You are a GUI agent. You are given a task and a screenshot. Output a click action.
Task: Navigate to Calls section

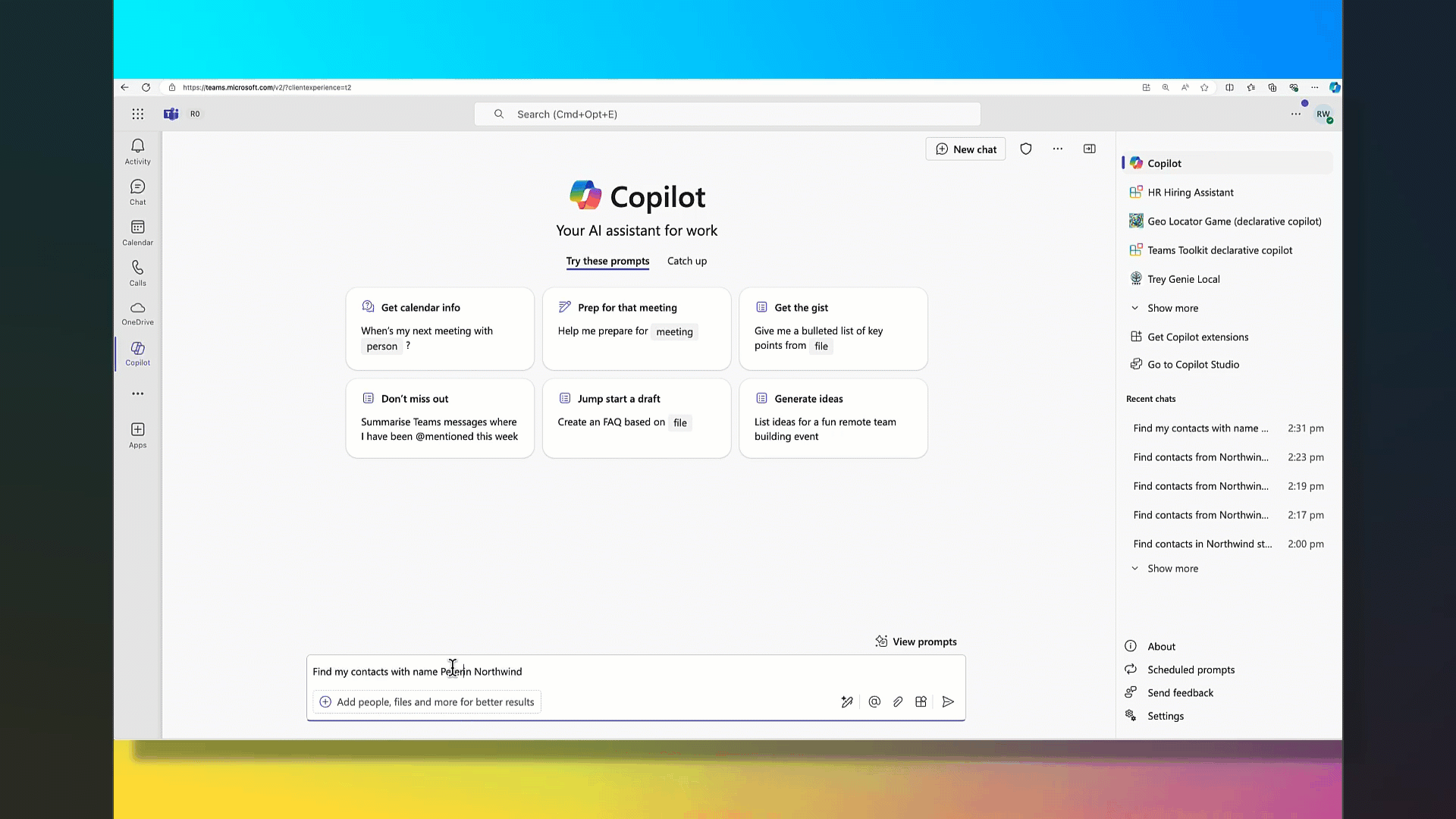coord(137,271)
